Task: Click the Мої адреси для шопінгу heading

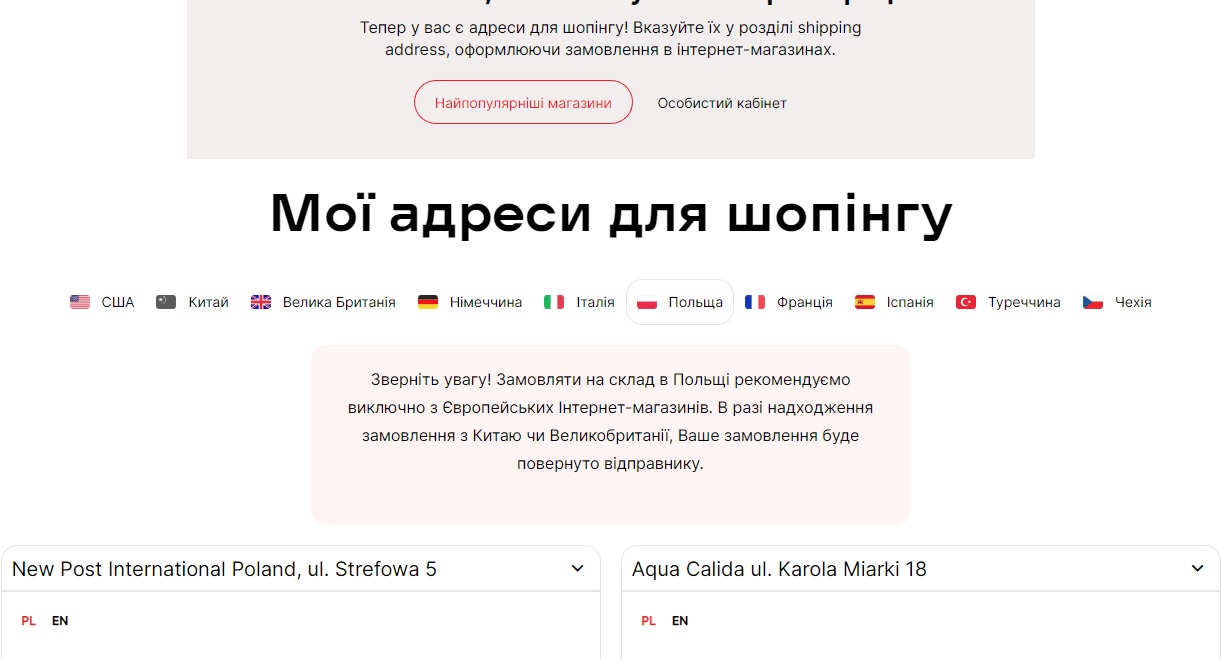Action: tap(611, 213)
